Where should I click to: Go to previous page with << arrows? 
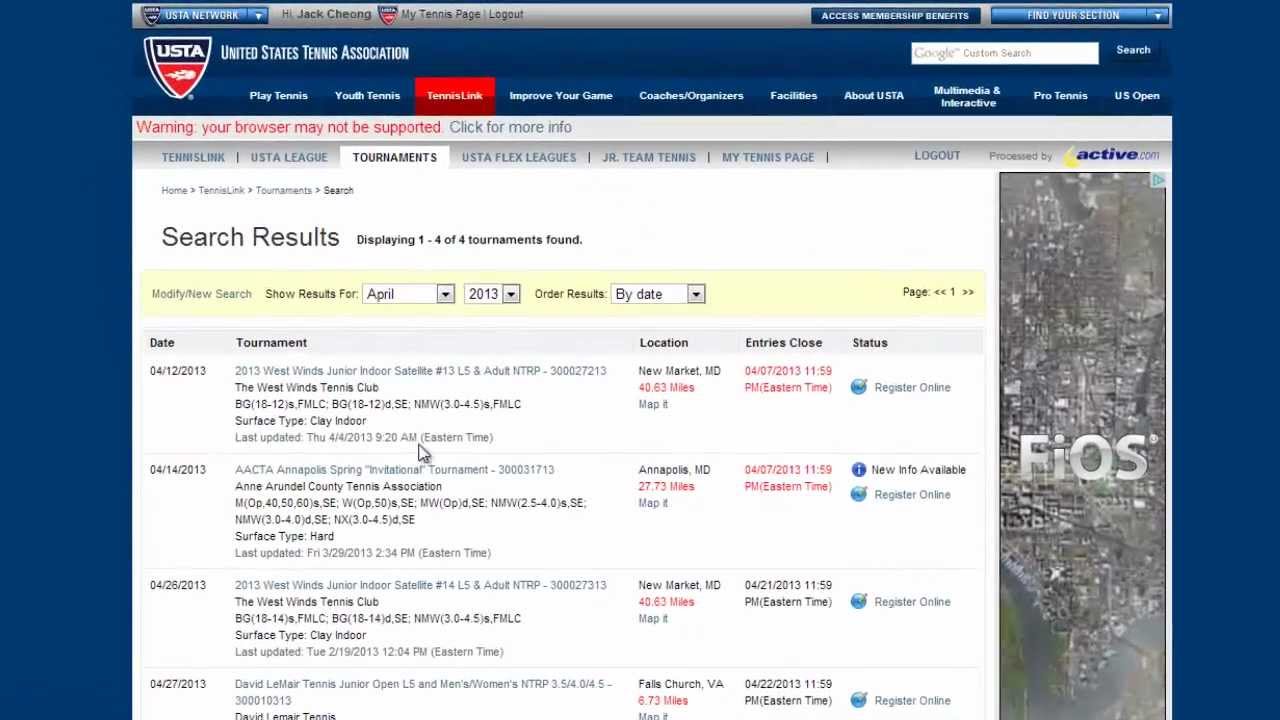939,292
